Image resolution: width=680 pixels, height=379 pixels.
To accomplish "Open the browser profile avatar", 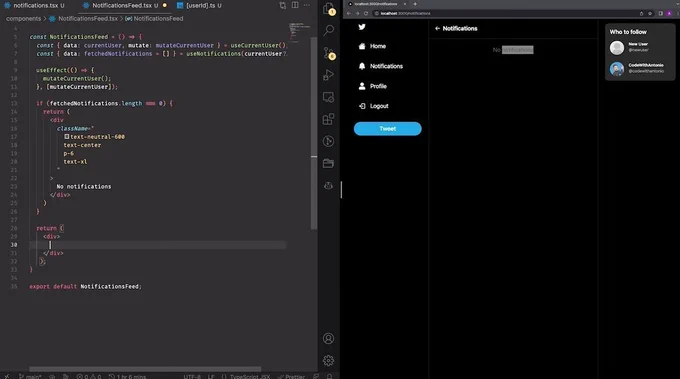I will pos(669,13).
